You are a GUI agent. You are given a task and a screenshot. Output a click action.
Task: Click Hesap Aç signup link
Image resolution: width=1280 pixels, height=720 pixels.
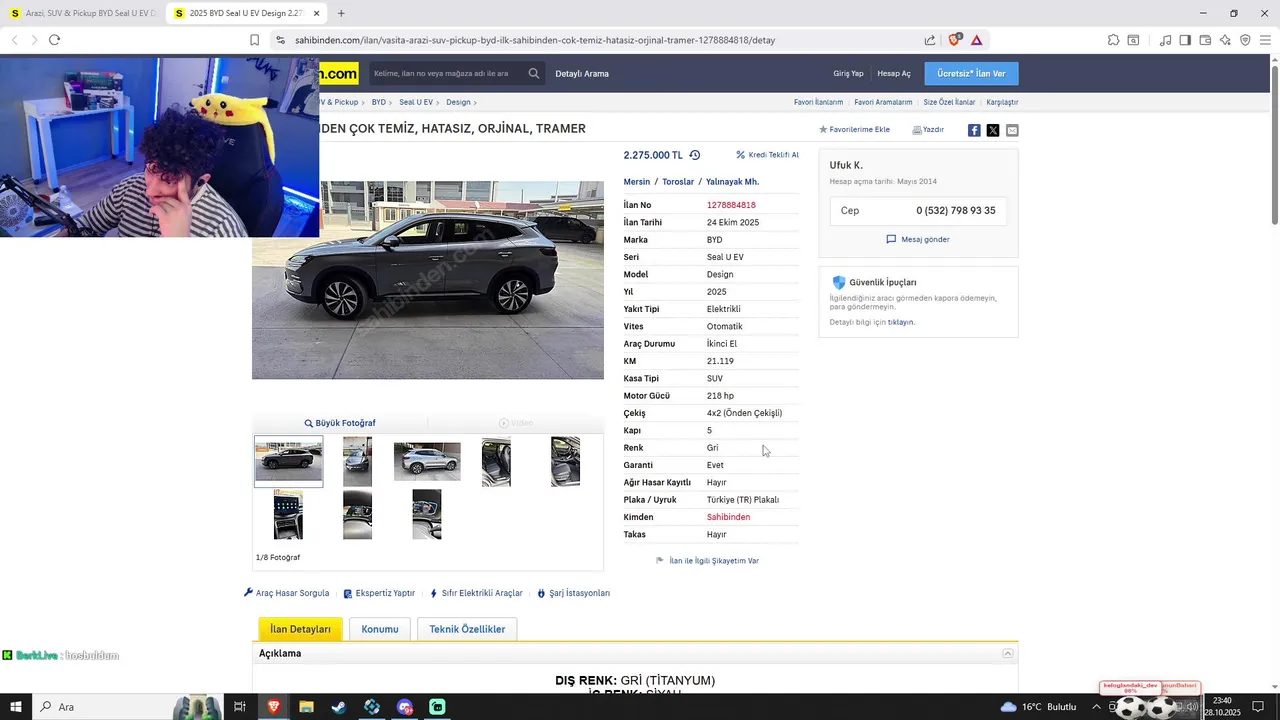(x=894, y=73)
